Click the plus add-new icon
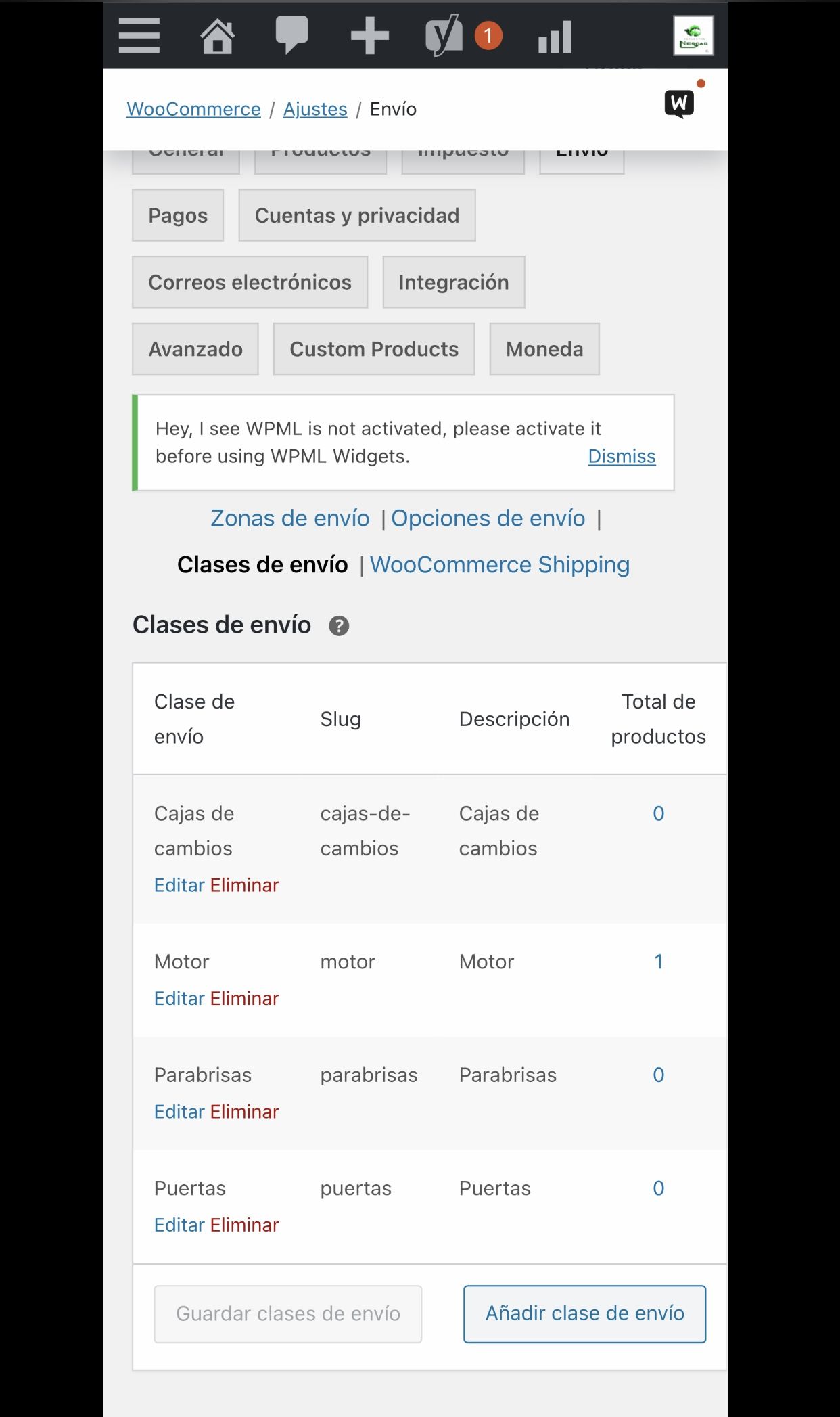The height and width of the screenshot is (1417, 840). [369, 36]
